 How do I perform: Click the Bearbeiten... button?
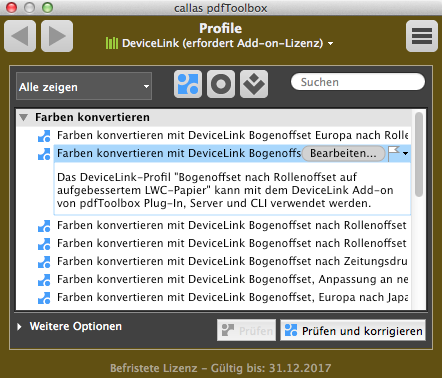pos(343,153)
